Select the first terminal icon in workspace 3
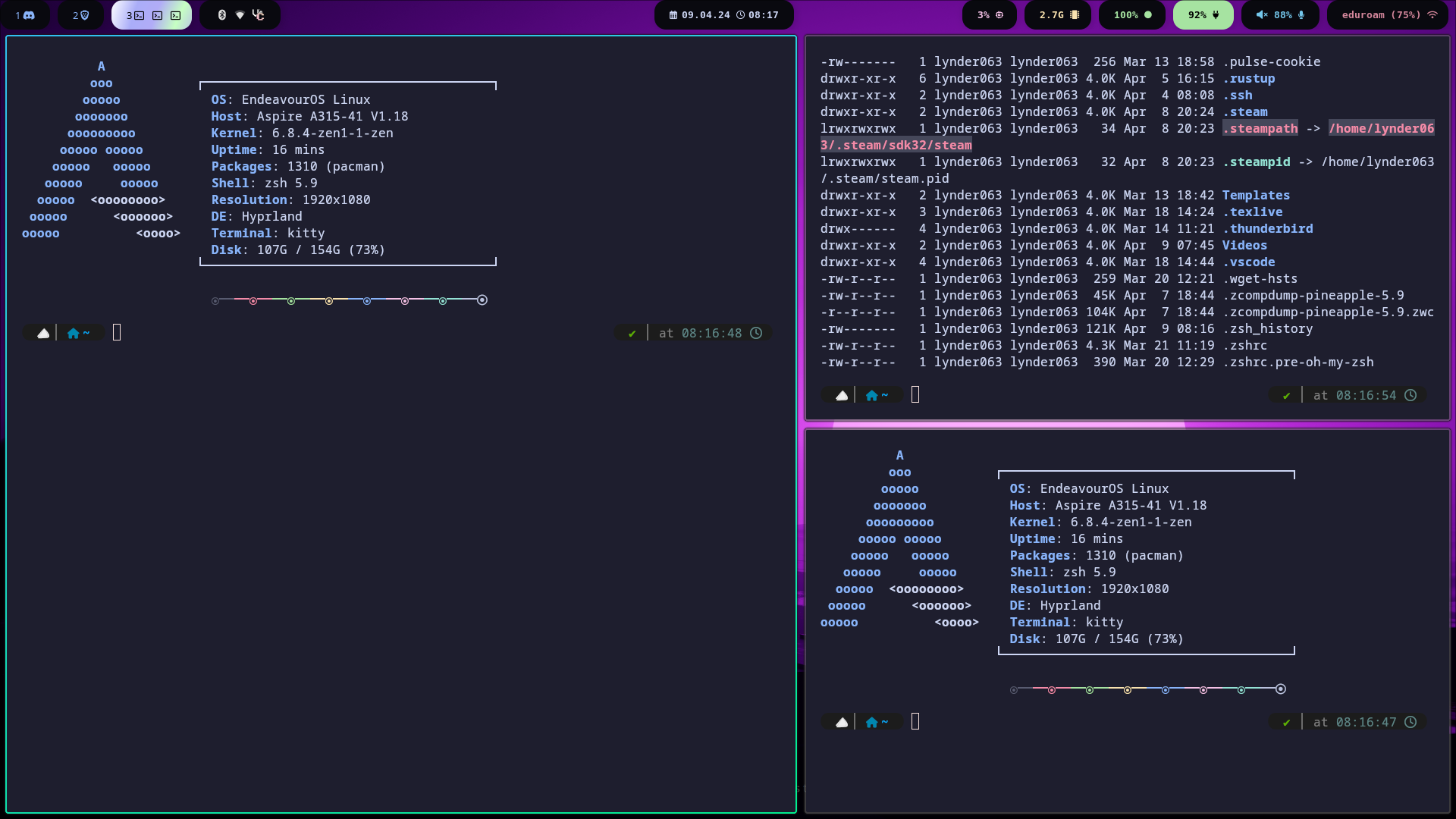The width and height of the screenshot is (1456, 819). pos(140,15)
